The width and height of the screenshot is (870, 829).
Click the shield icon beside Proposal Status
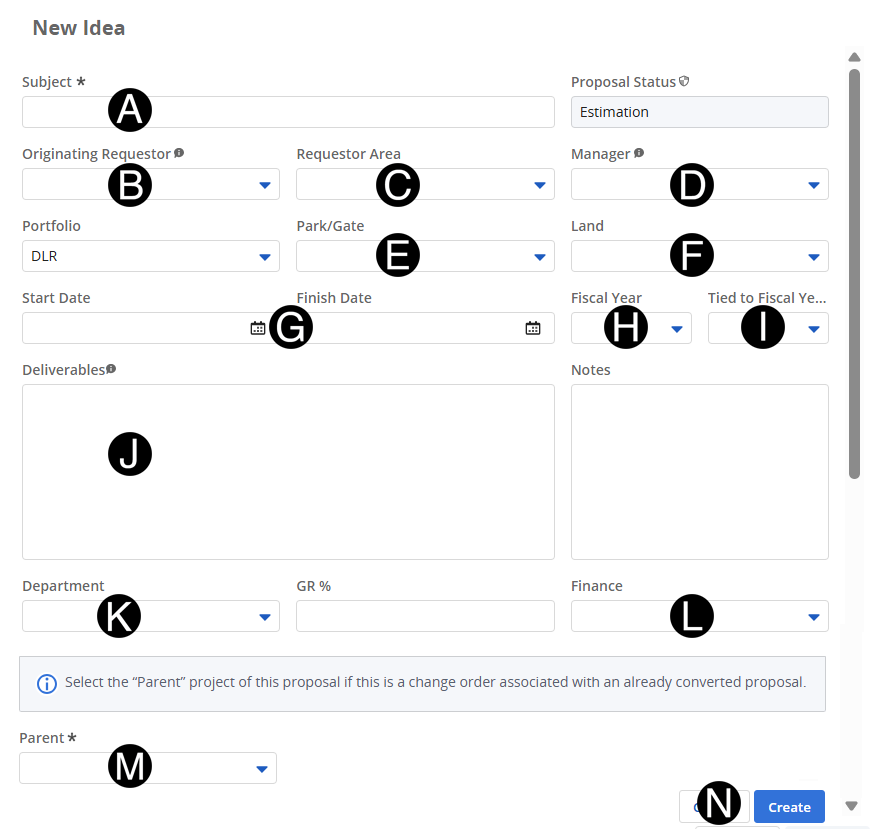[x=684, y=81]
